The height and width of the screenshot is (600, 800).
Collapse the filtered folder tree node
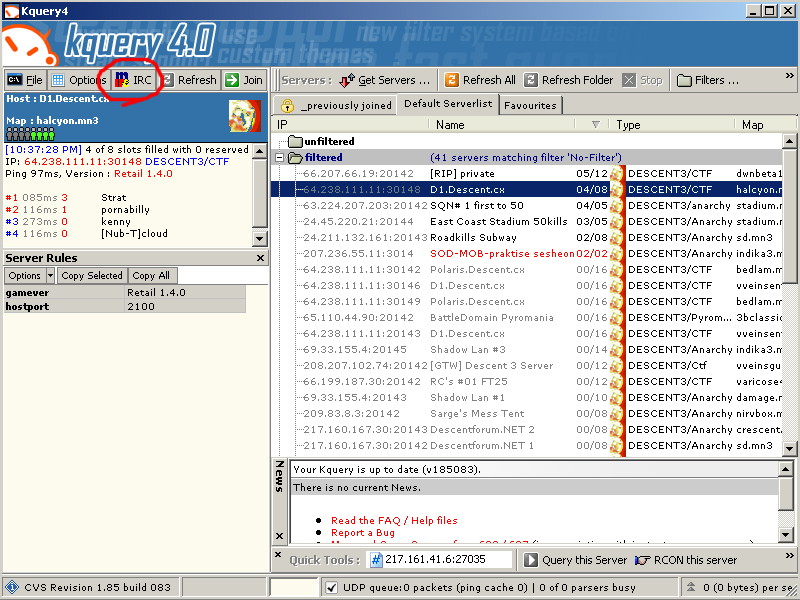280,158
